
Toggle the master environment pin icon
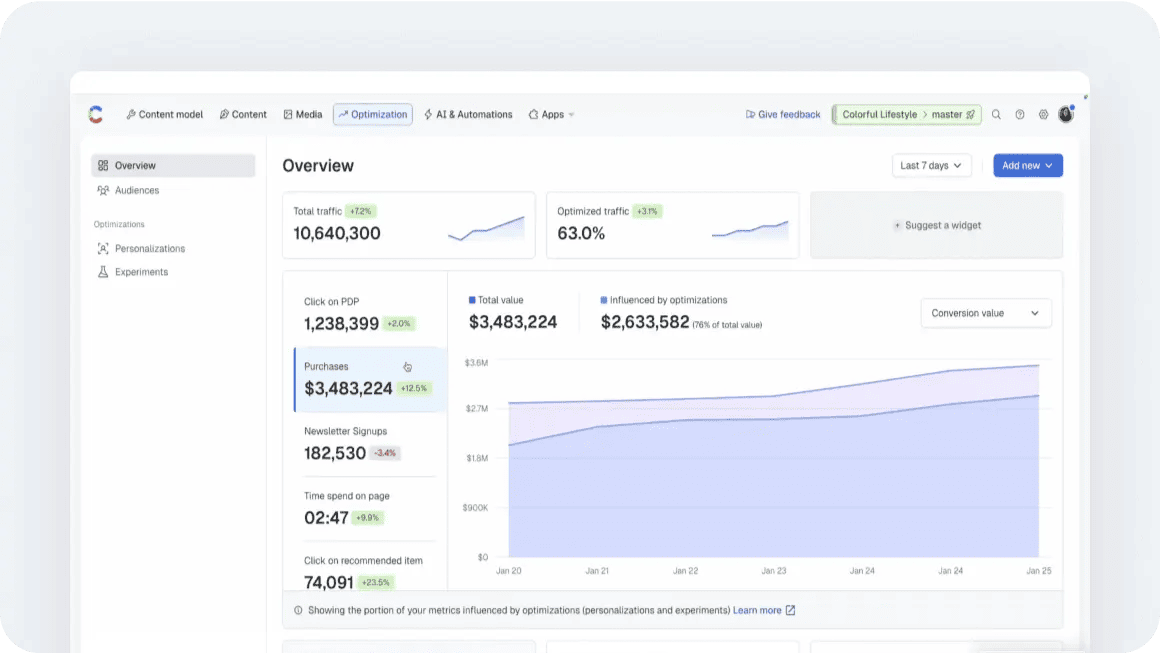pyautogui.click(x=969, y=114)
